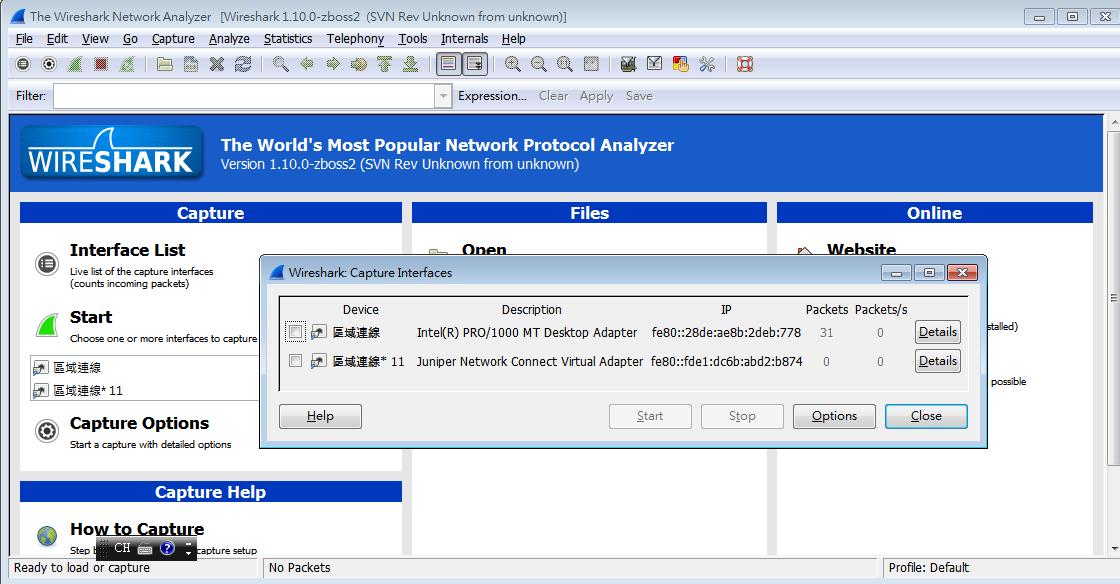Open the Analyze menu
The width and height of the screenshot is (1120, 584).
click(229, 39)
